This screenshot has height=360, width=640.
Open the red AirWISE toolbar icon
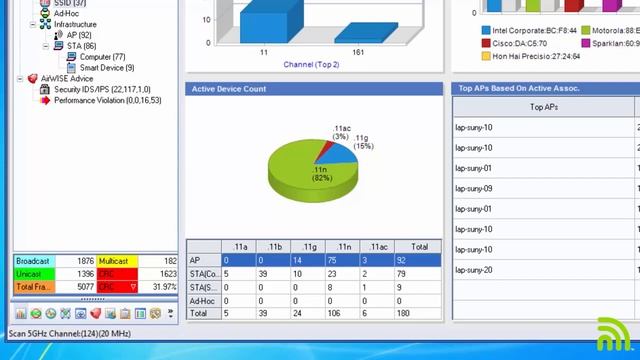click(96, 313)
